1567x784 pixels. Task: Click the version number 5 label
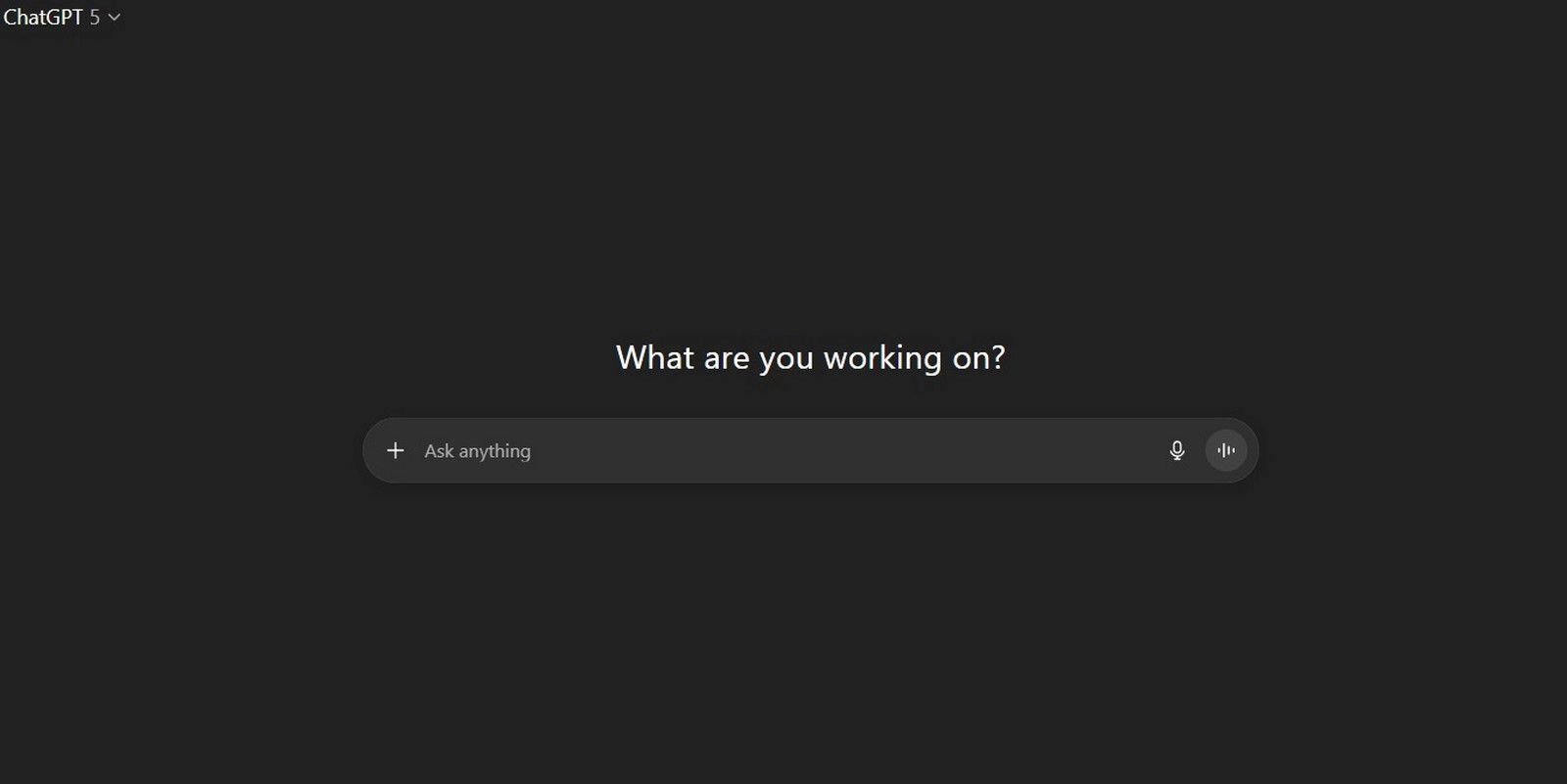tap(95, 18)
